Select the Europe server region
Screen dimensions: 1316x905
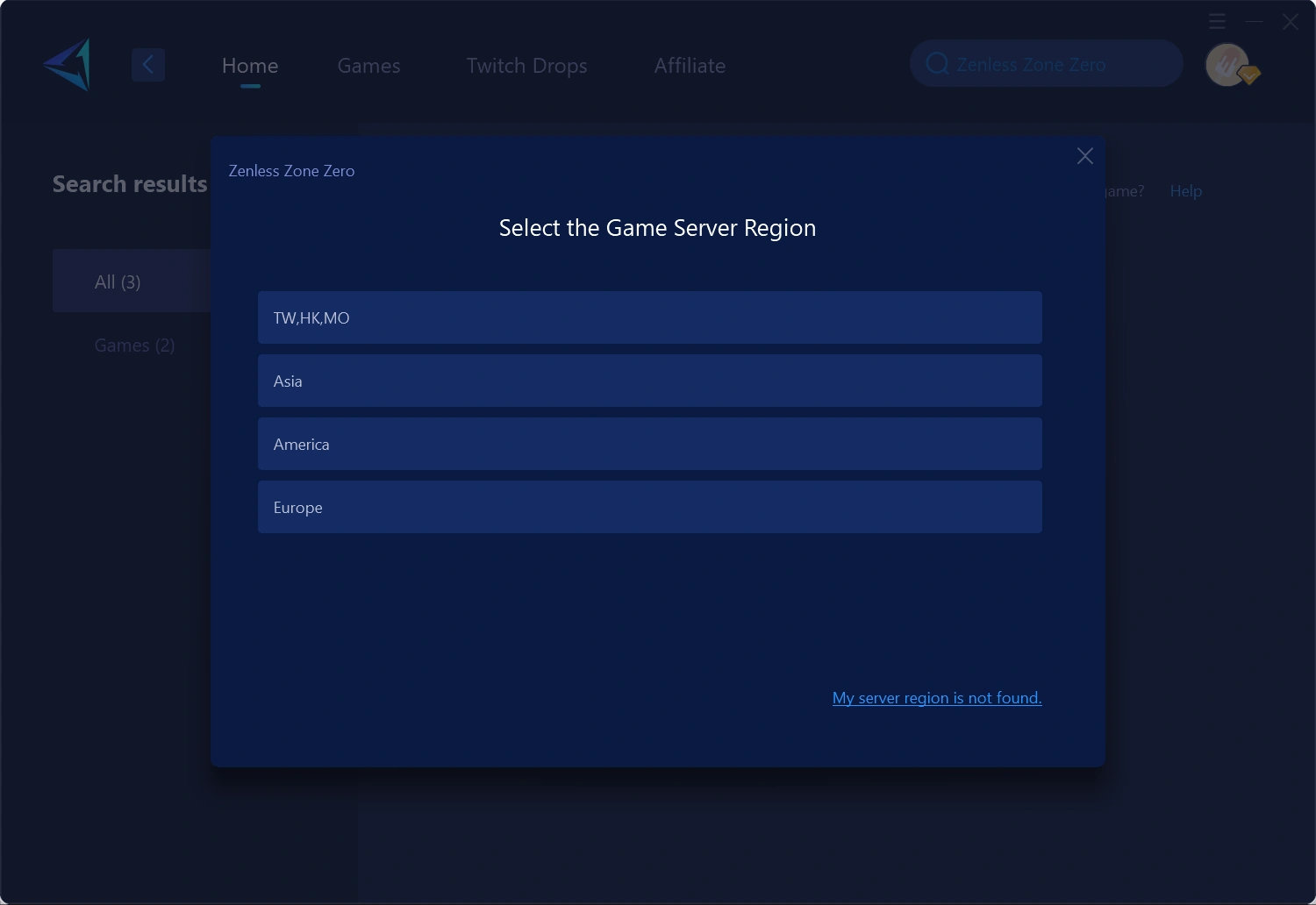click(649, 507)
